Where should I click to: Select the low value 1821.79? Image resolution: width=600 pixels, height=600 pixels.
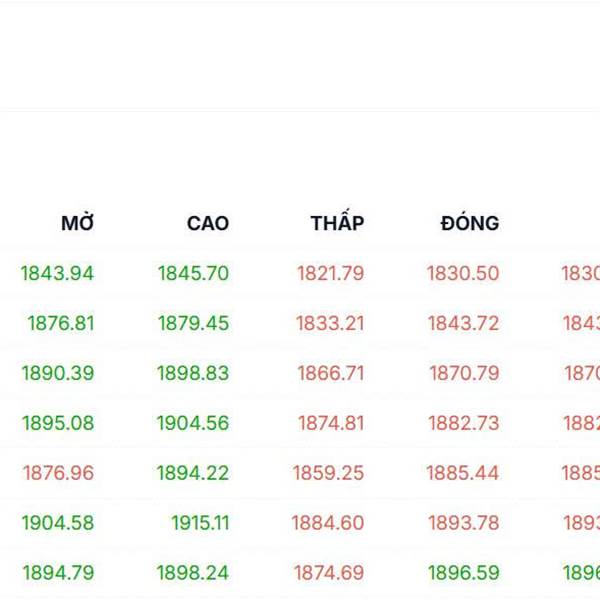point(330,273)
